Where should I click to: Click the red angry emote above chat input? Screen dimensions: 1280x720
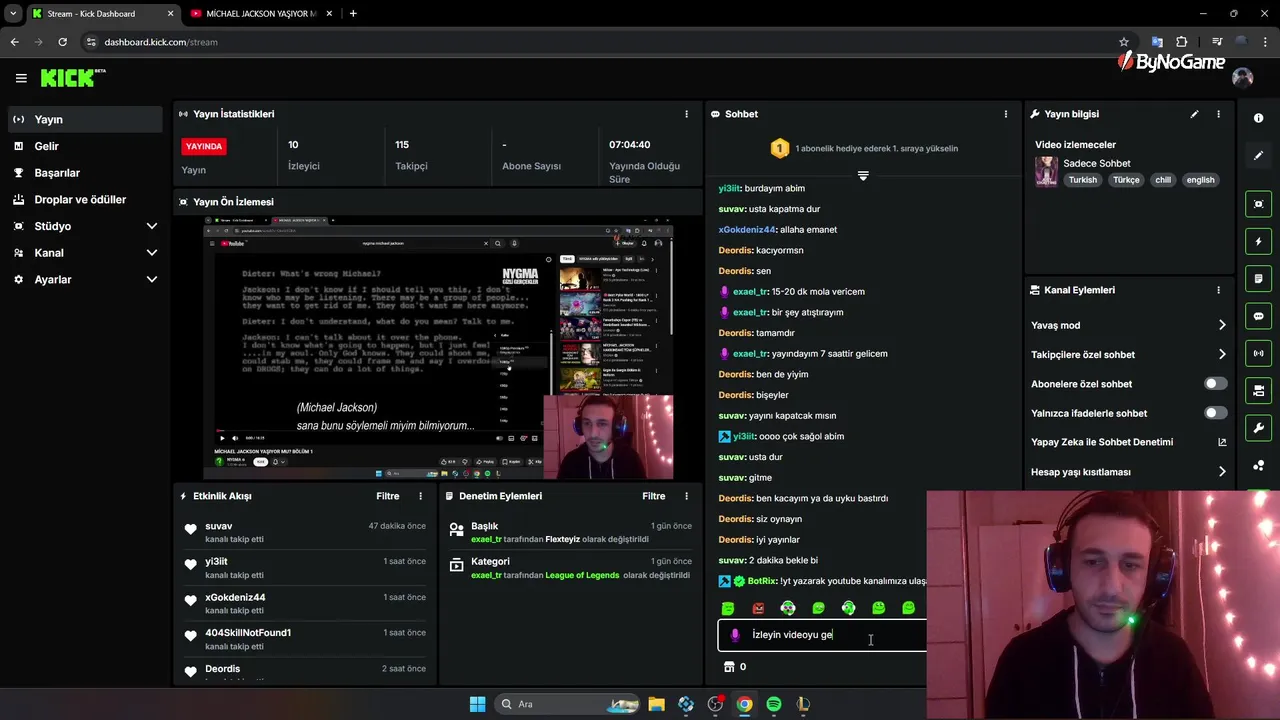[758, 608]
